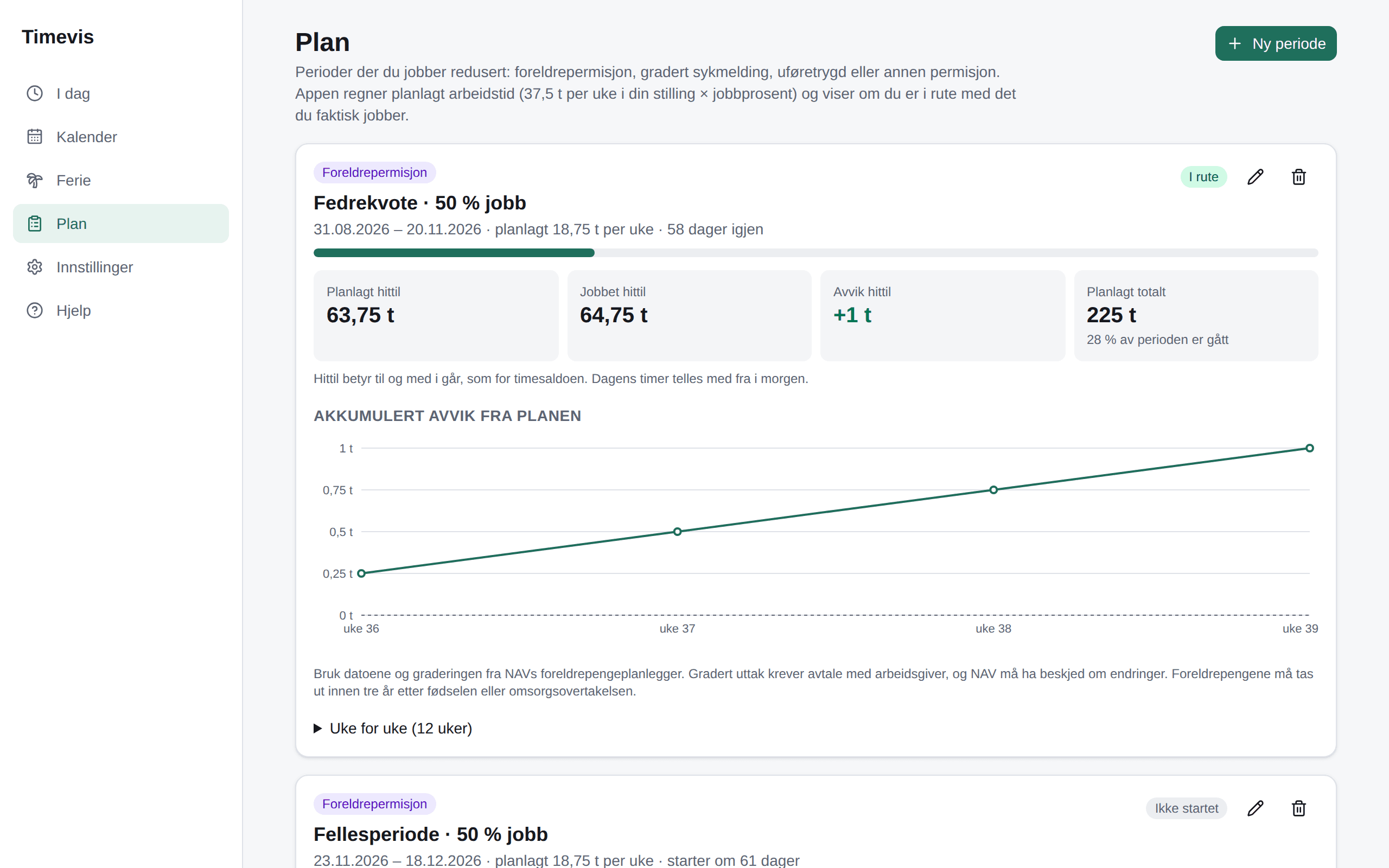Click the 0,75 t axis label
The height and width of the screenshot is (868, 1389).
[337, 490]
